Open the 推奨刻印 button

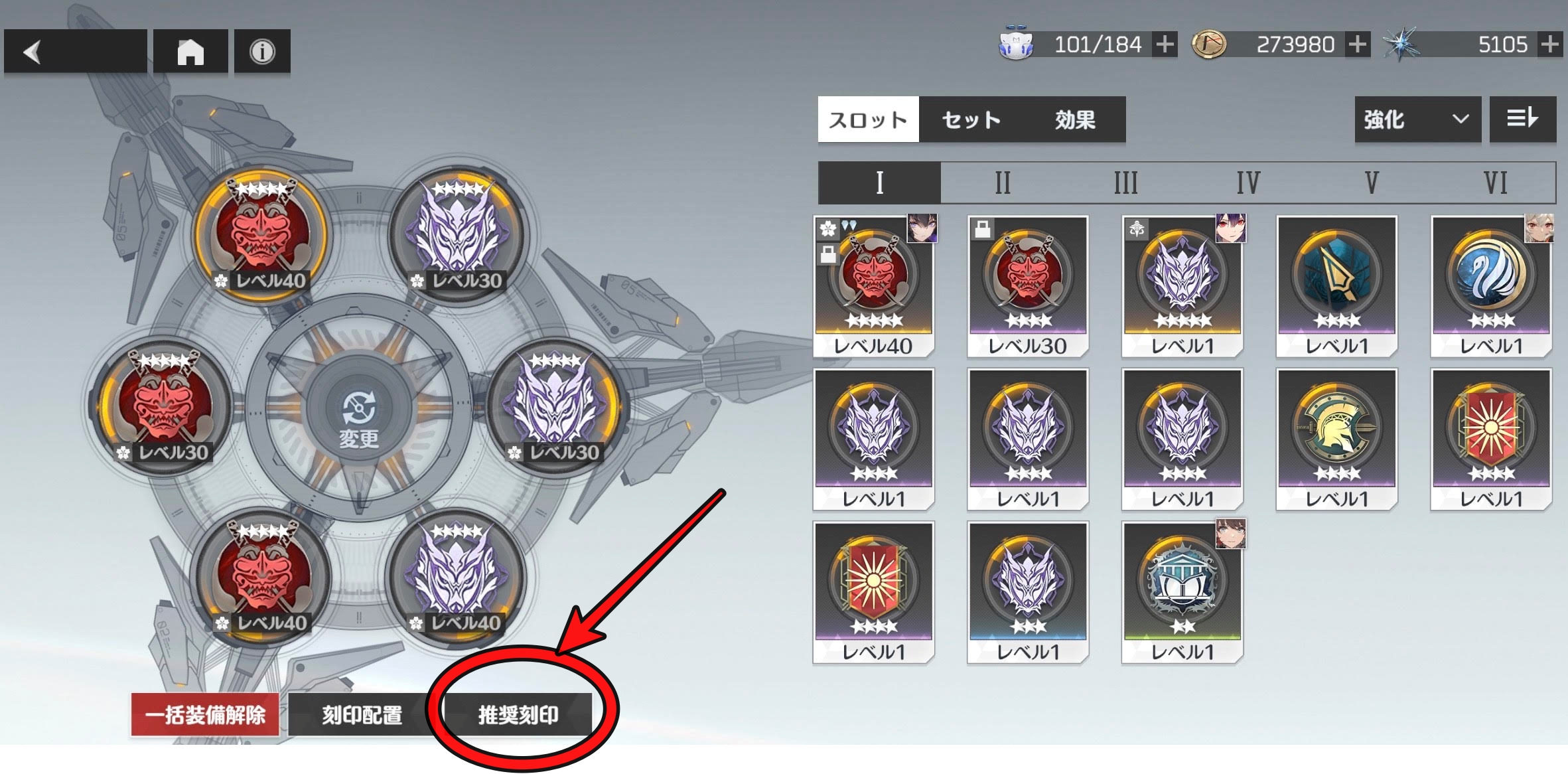[518, 715]
